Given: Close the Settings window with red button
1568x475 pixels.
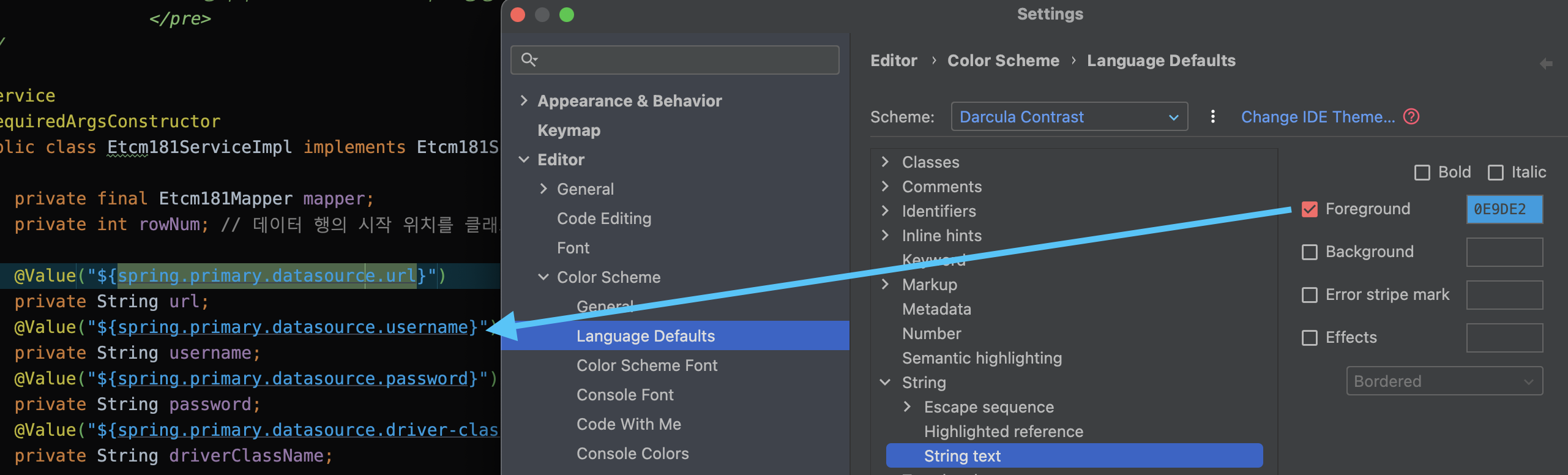Looking at the screenshot, I should [x=518, y=14].
